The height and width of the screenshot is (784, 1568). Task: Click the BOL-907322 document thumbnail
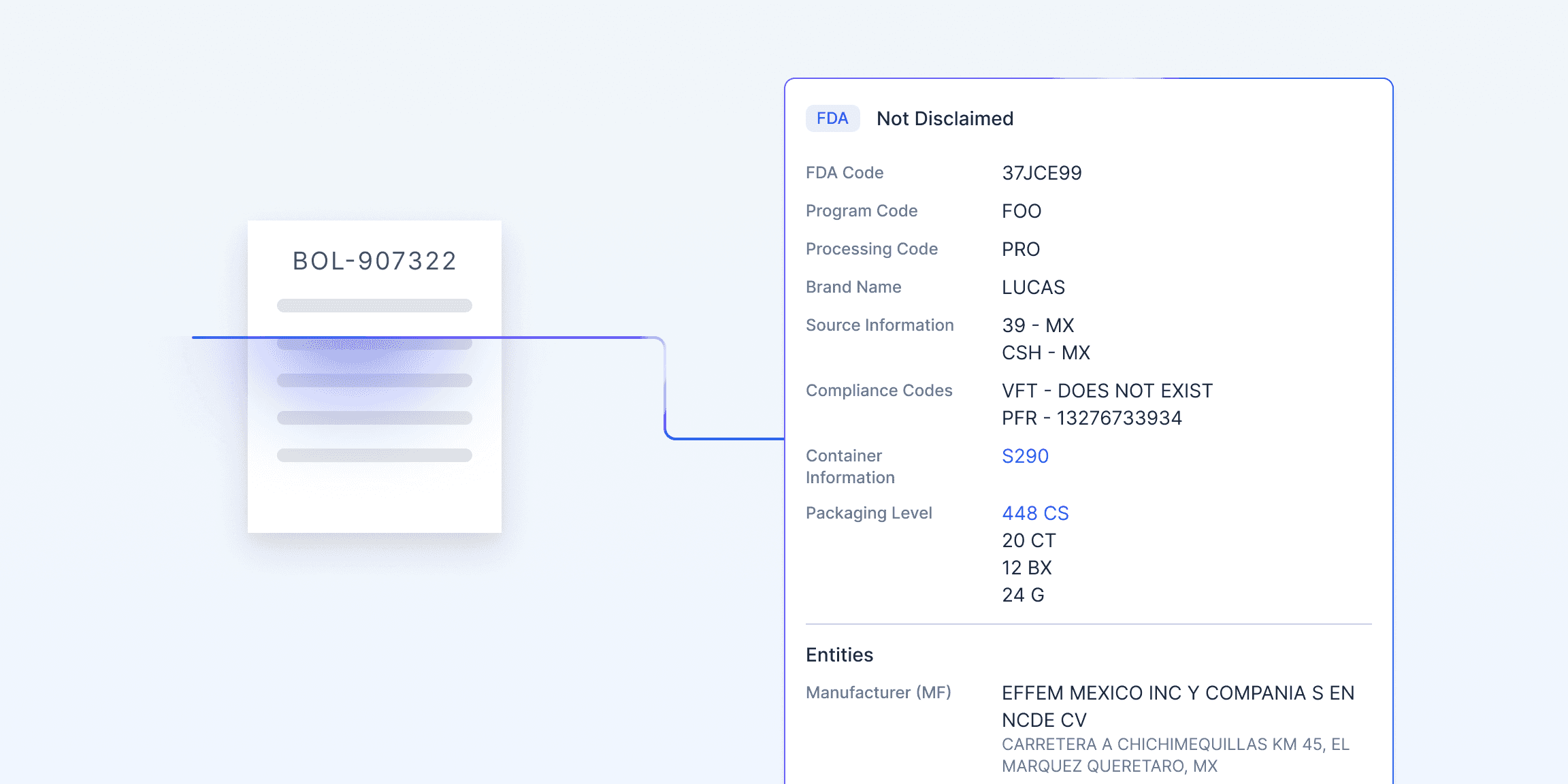point(374,376)
